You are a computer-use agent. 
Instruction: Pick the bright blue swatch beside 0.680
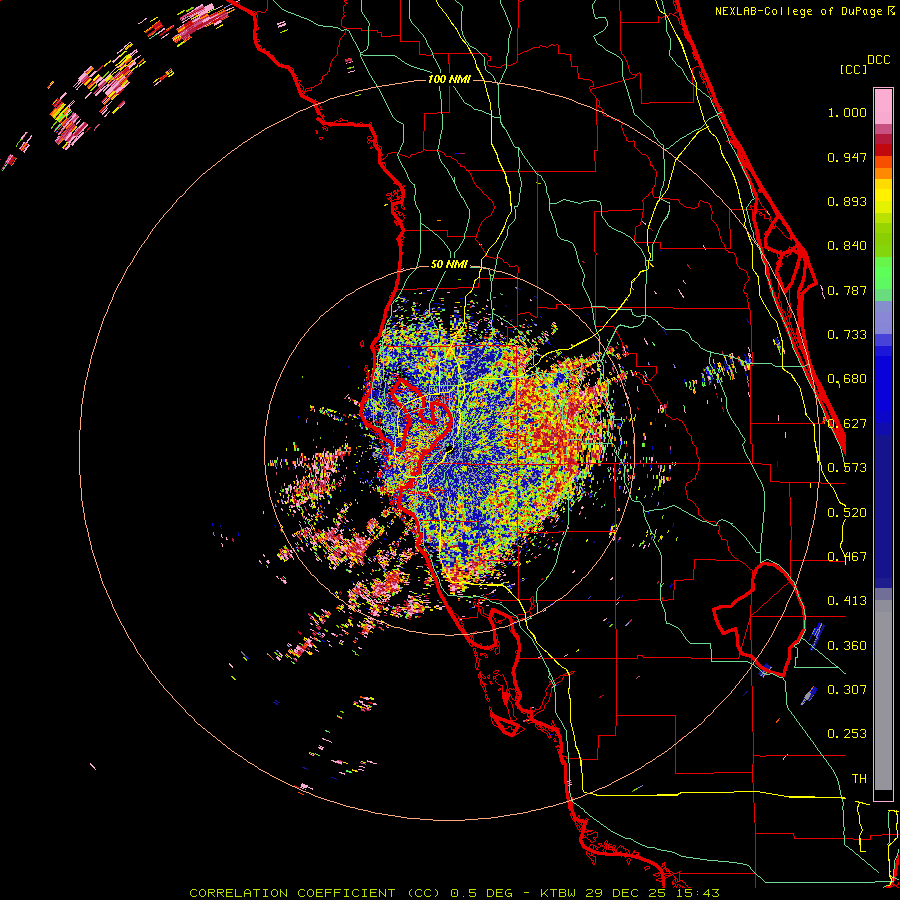pyautogui.click(x=883, y=385)
